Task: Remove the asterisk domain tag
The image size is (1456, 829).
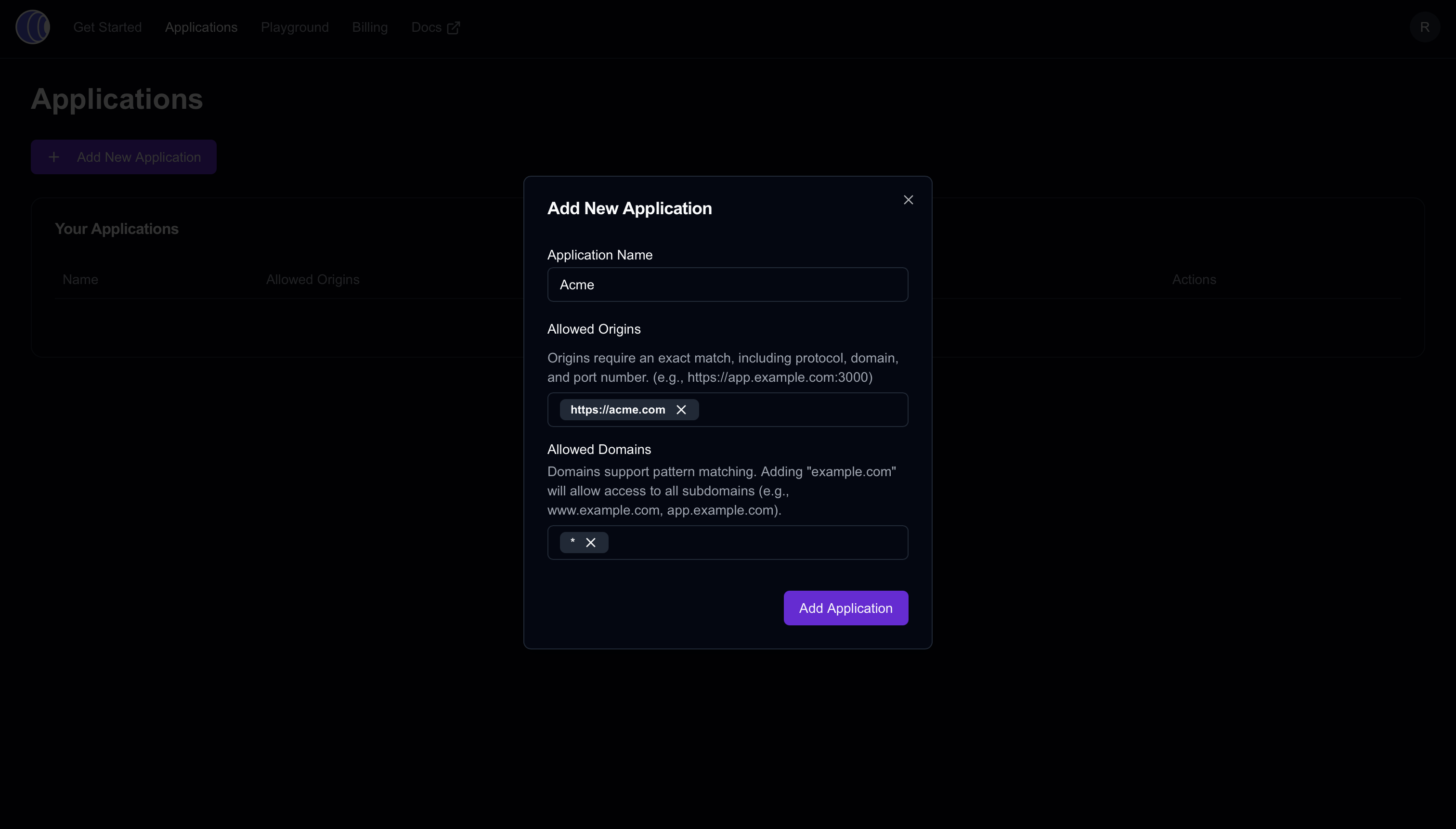Action: click(x=590, y=543)
